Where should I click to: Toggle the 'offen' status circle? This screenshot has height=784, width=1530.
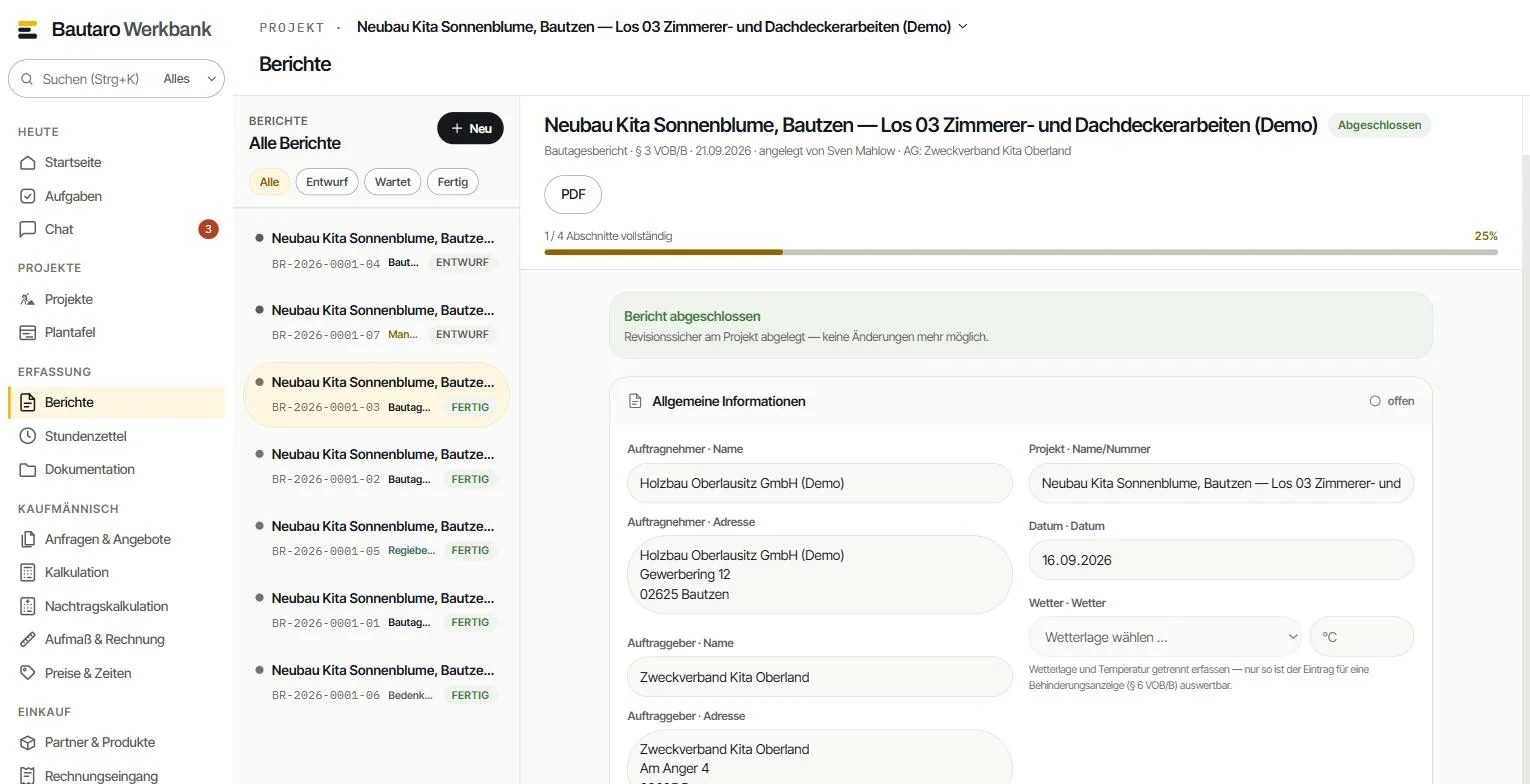1375,401
